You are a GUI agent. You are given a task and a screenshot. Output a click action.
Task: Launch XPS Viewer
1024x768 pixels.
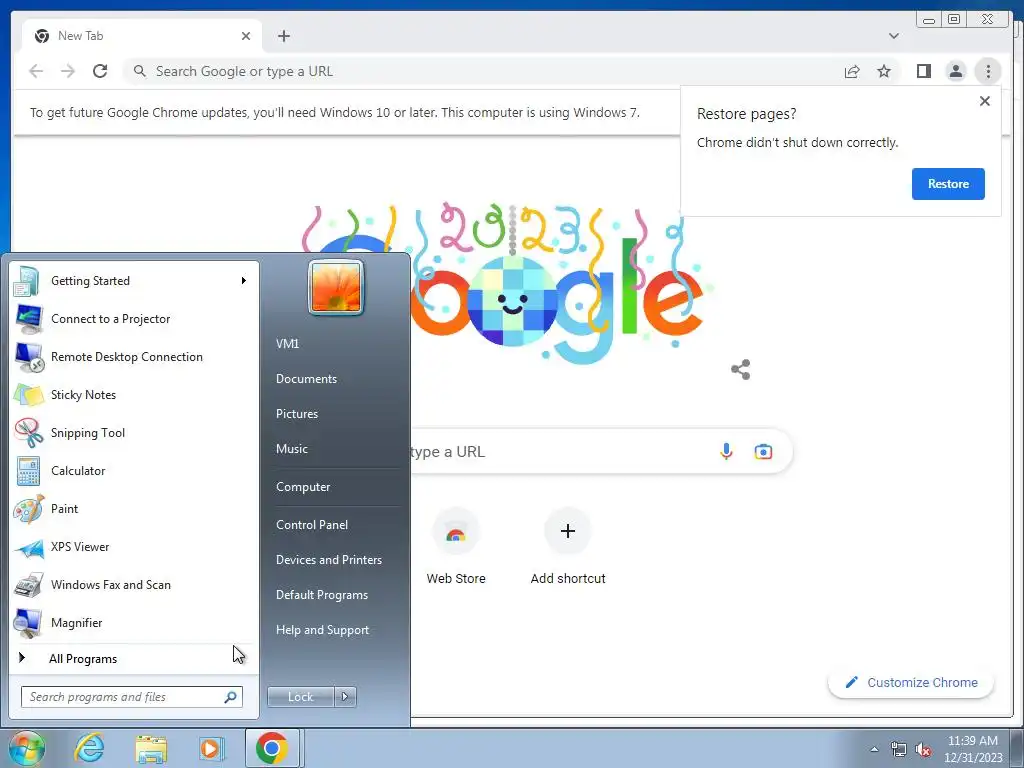coord(135,547)
